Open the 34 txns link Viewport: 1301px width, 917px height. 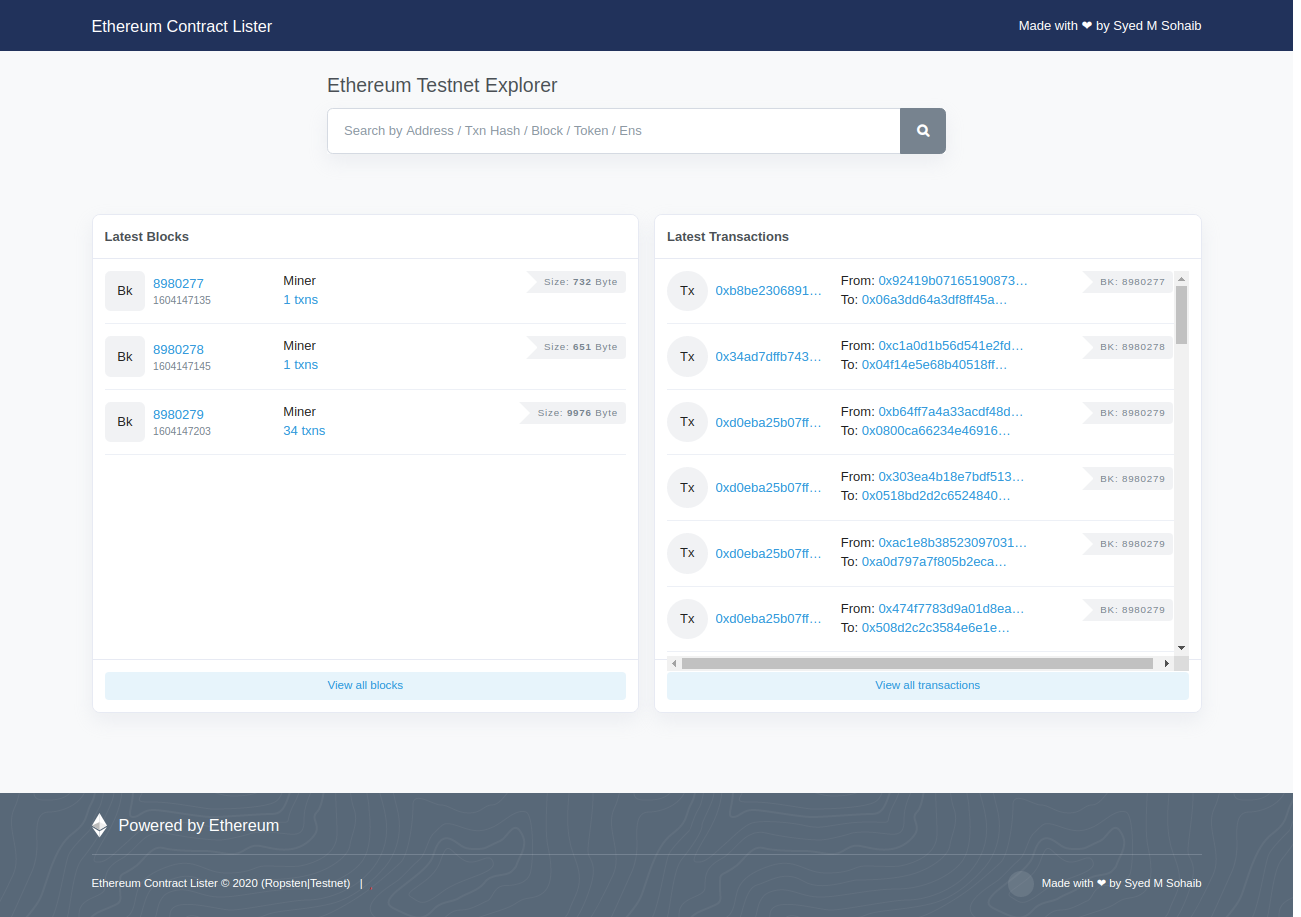click(304, 431)
